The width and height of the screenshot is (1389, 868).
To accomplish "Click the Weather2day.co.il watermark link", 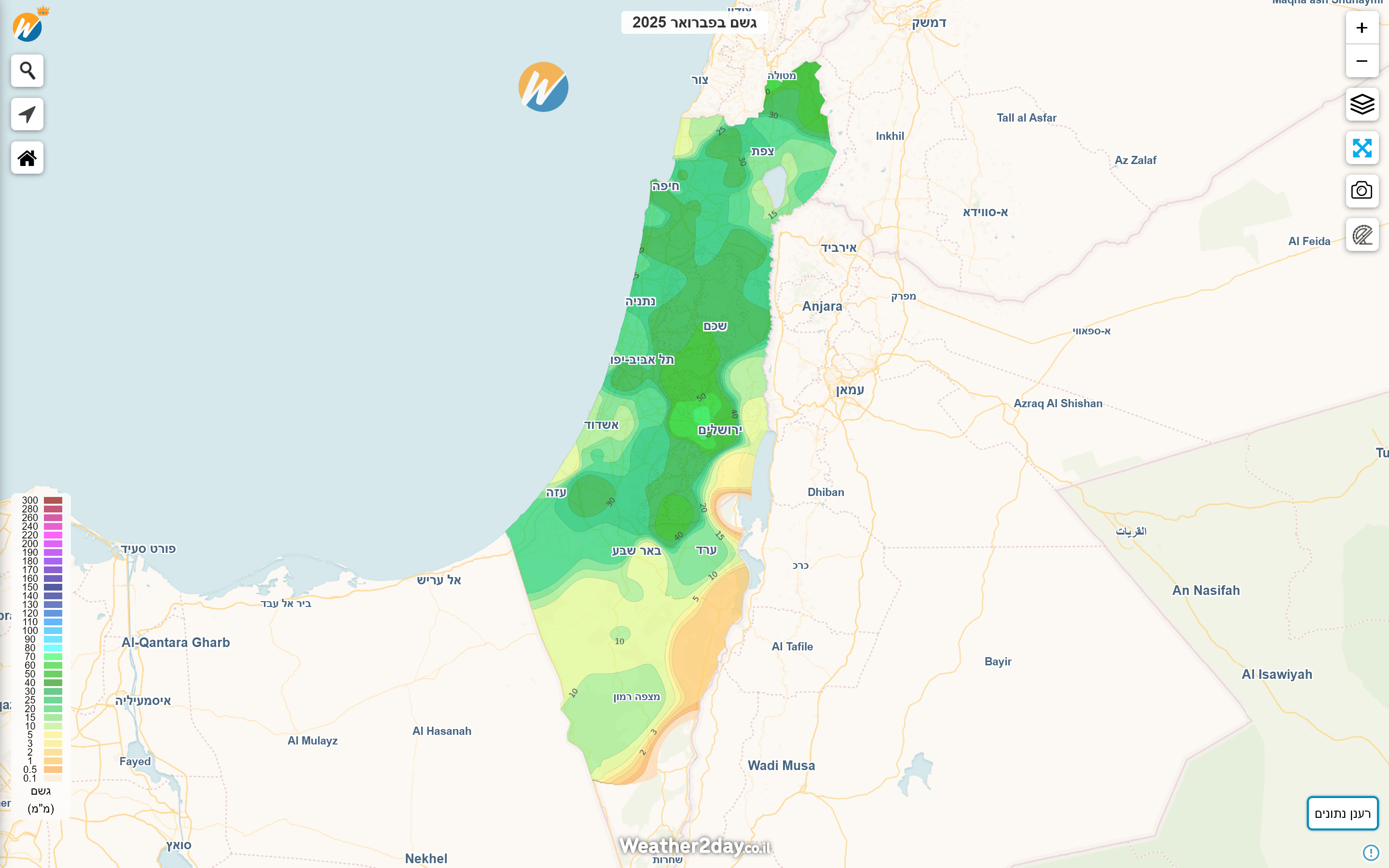I will (x=695, y=846).
